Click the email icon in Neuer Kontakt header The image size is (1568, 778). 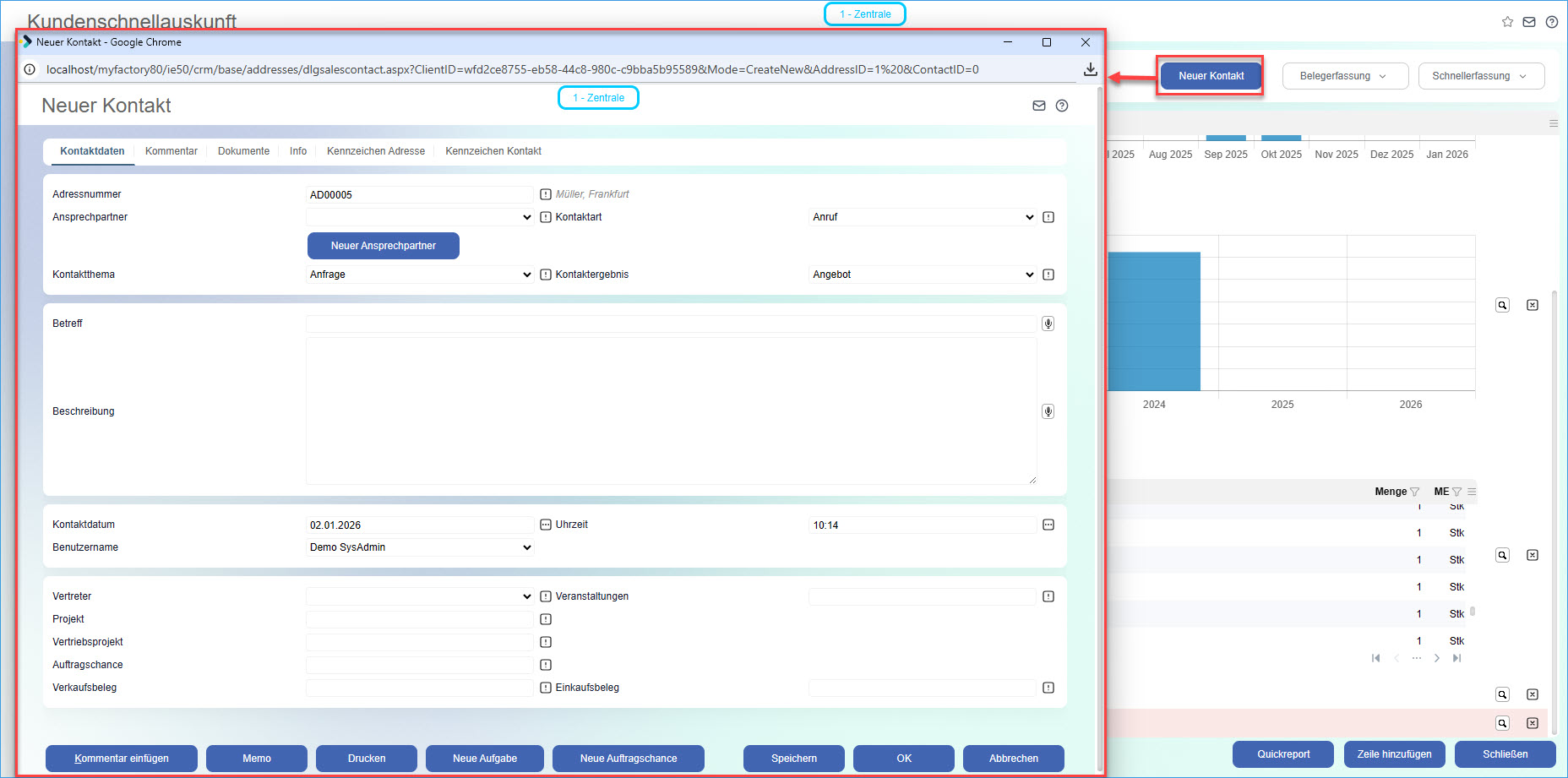coord(1038,106)
